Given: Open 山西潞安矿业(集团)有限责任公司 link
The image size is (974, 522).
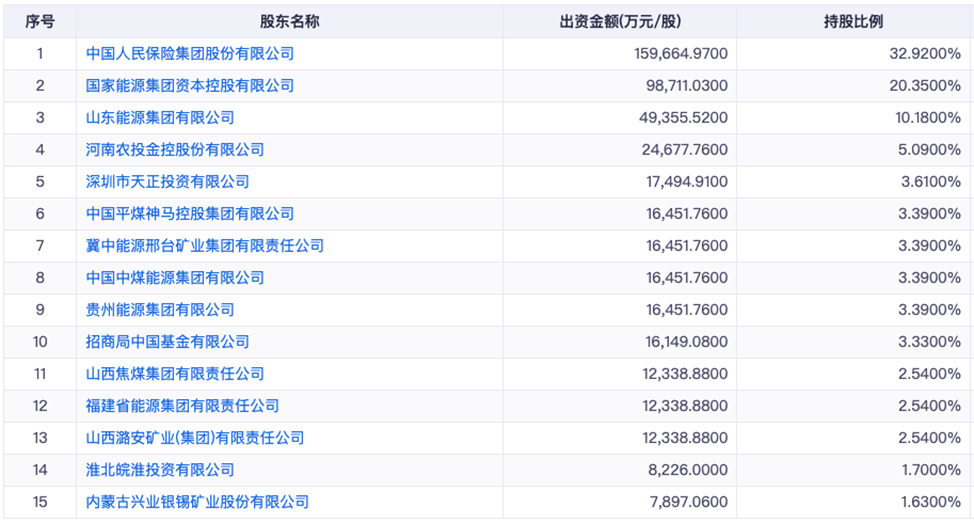Looking at the screenshot, I should 195,437.
